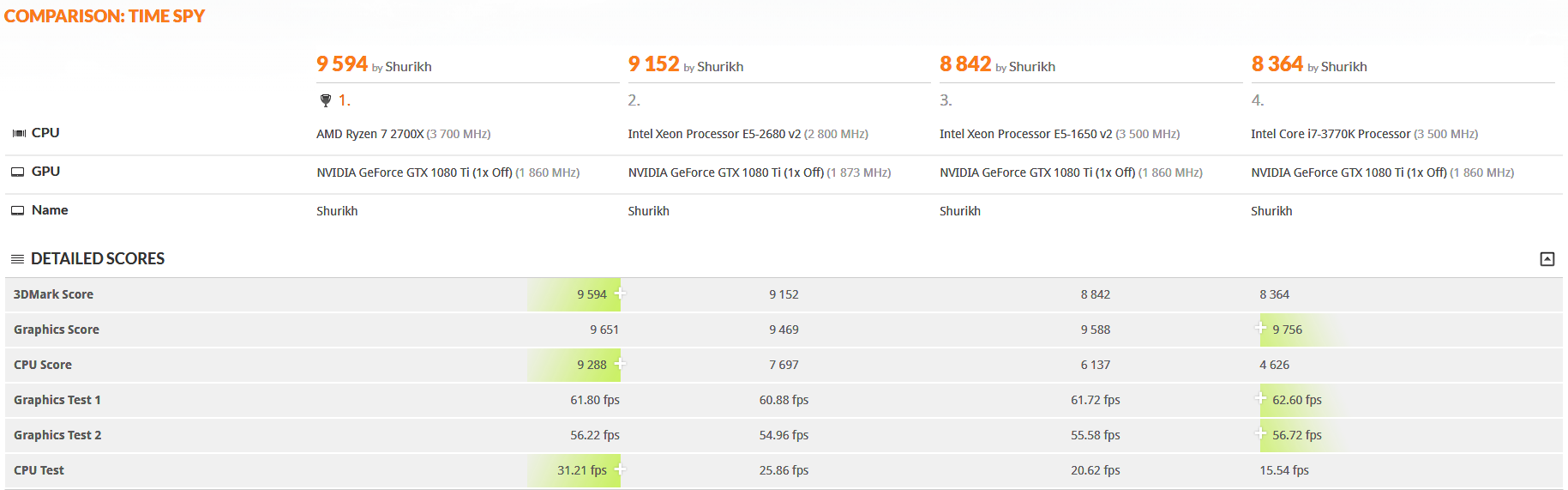Click the 15.54 fps CPU test value
This screenshot has height=490, width=1568.
1284,470
